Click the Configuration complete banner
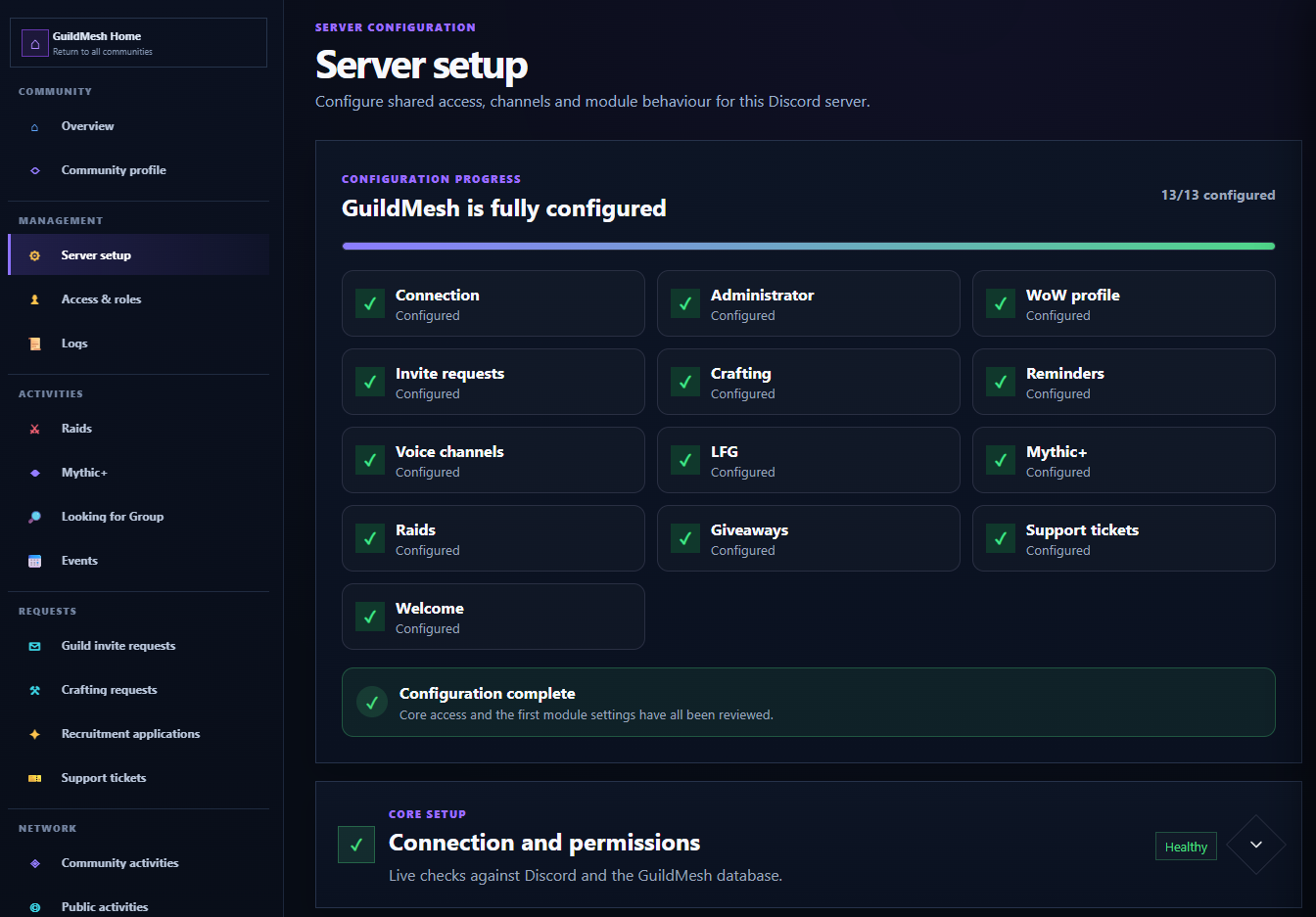Screen dimensions: 1316x917 [809, 702]
